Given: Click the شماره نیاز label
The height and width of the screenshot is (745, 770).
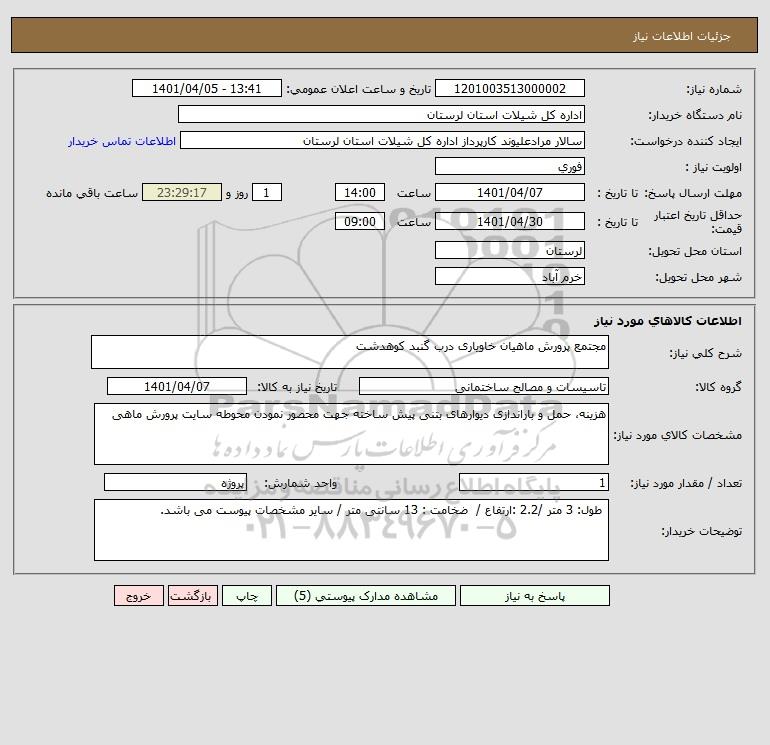Looking at the screenshot, I should [714, 89].
